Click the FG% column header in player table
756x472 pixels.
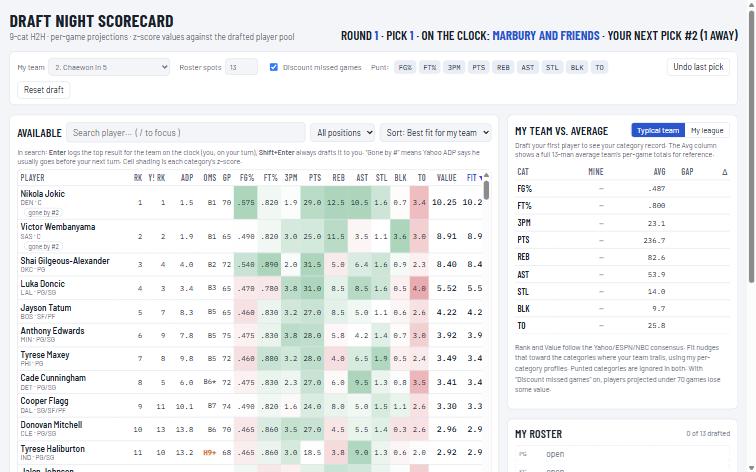coord(246,178)
